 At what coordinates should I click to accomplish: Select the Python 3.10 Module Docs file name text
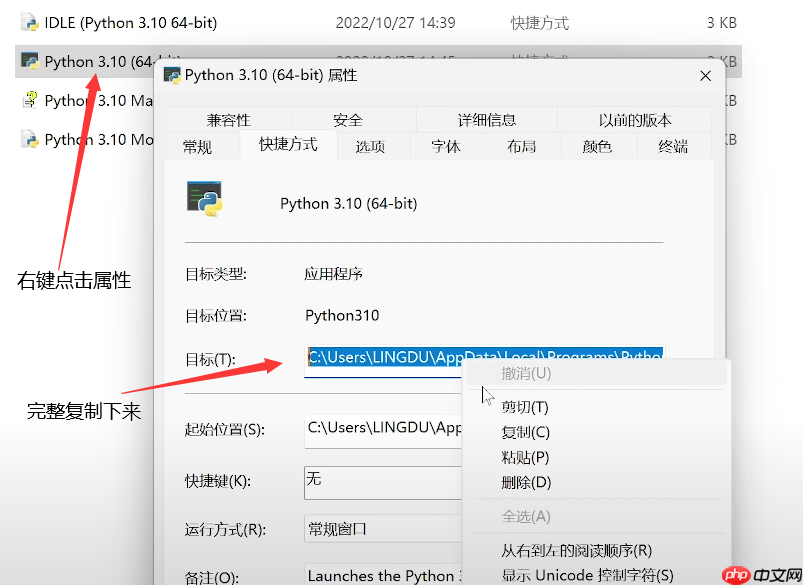coord(99,139)
